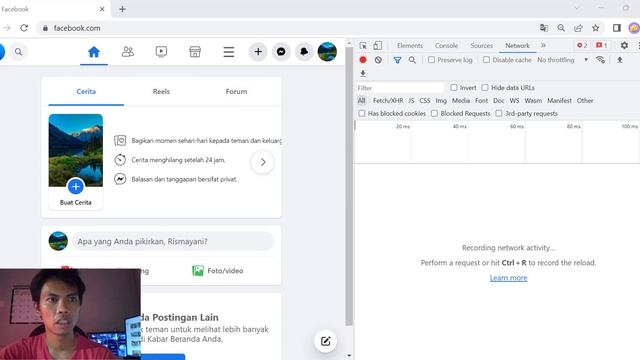
Task: Show next story info arrow
Action: click(262, 162)
